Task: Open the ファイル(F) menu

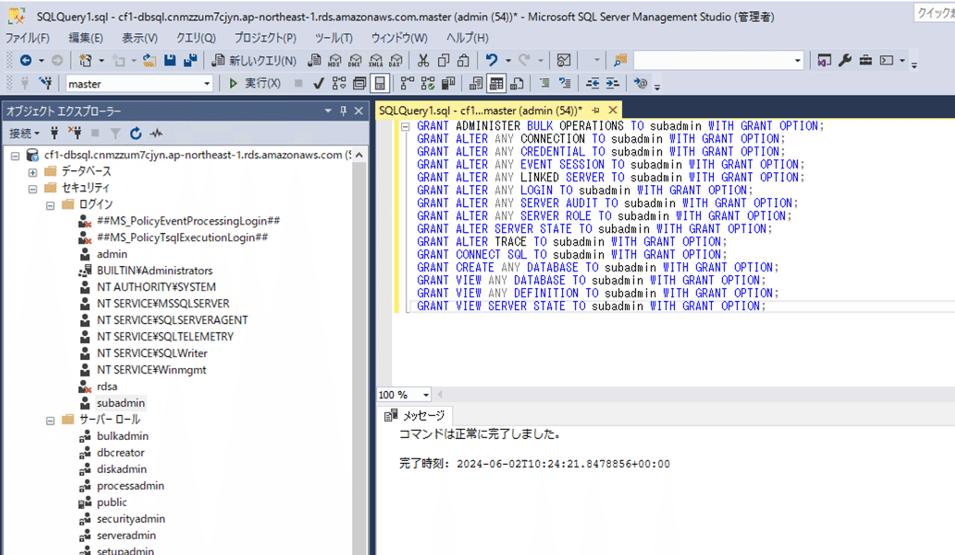Action: click(27, 38)
